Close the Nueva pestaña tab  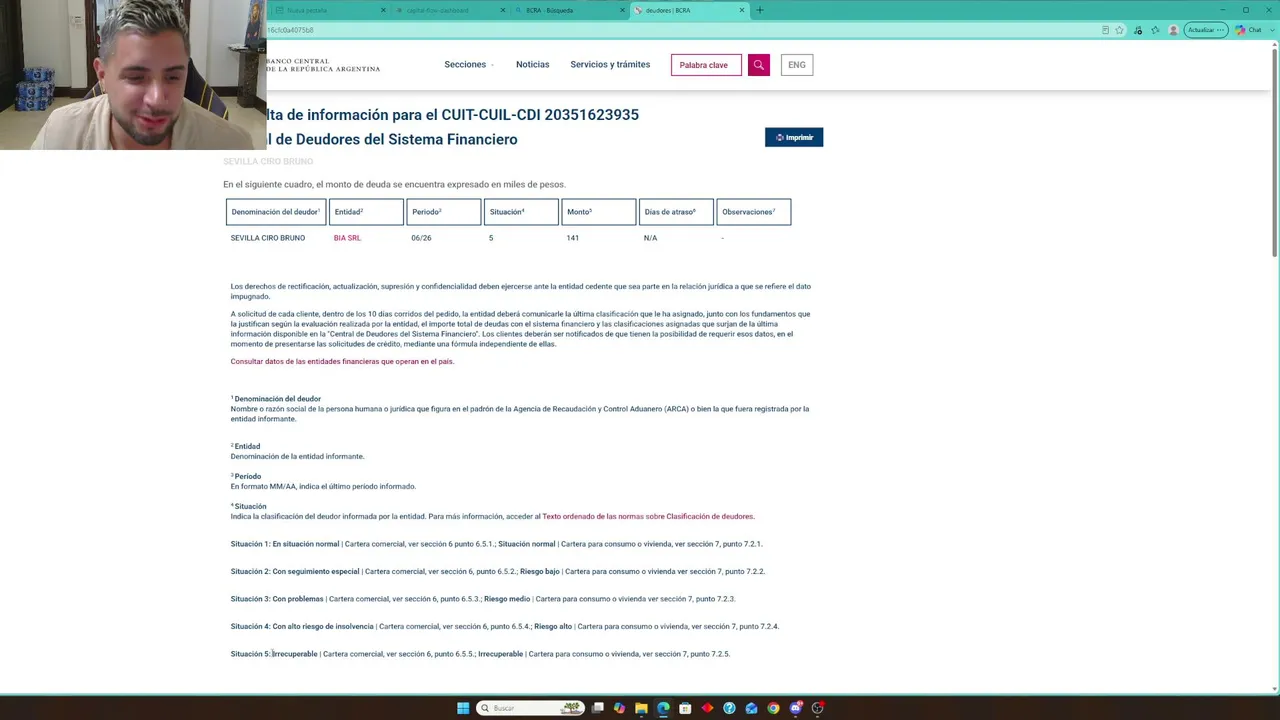pos(383,10)
